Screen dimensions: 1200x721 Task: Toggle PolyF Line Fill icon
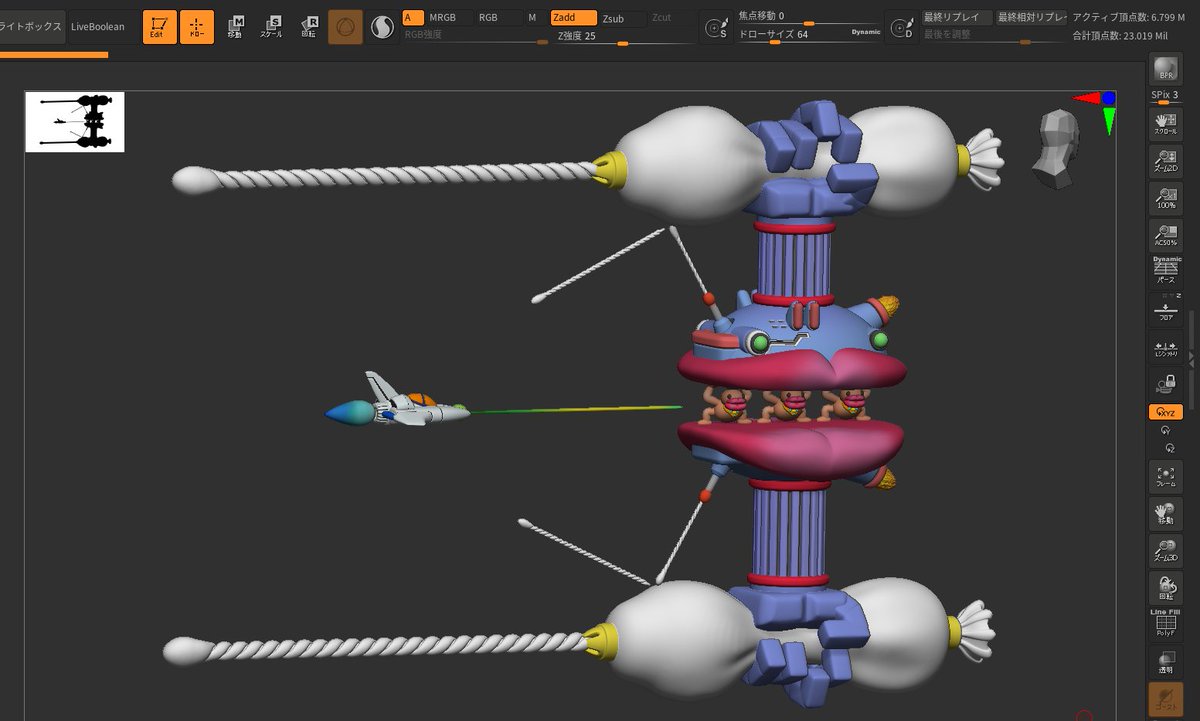[1165, 623]
